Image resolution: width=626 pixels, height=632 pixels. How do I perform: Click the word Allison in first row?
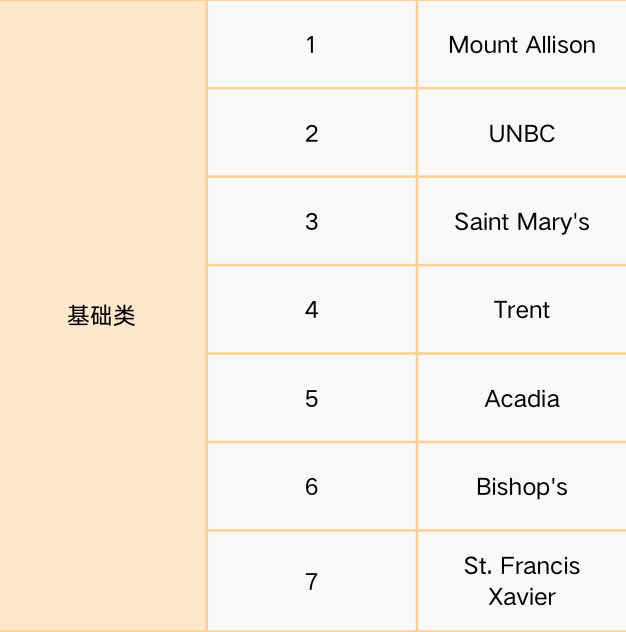(561, 44)
